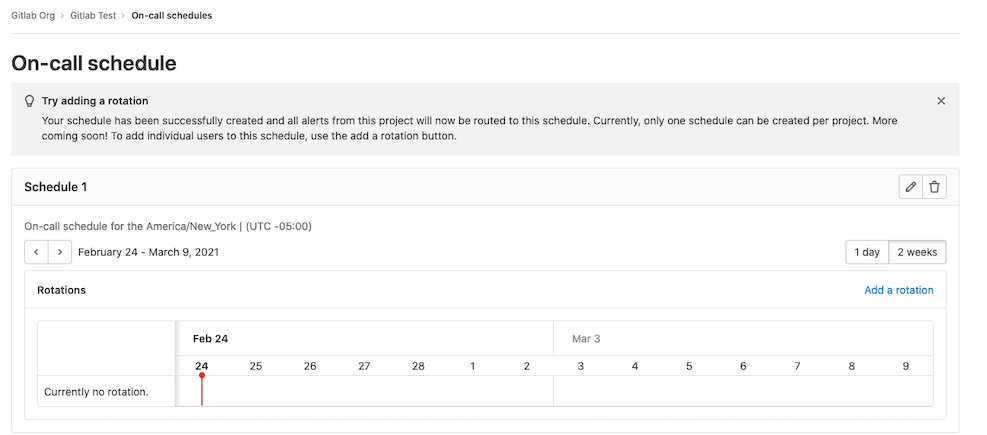Select day 24 in timeline header

coord(202,366)
